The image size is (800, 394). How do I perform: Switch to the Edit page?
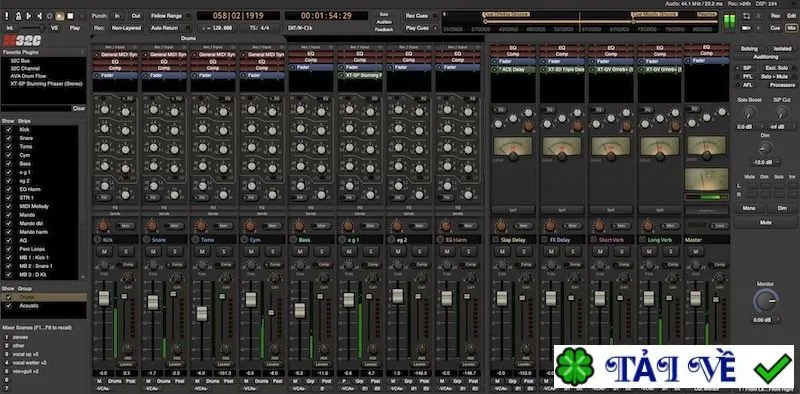[x=790, y=16]
